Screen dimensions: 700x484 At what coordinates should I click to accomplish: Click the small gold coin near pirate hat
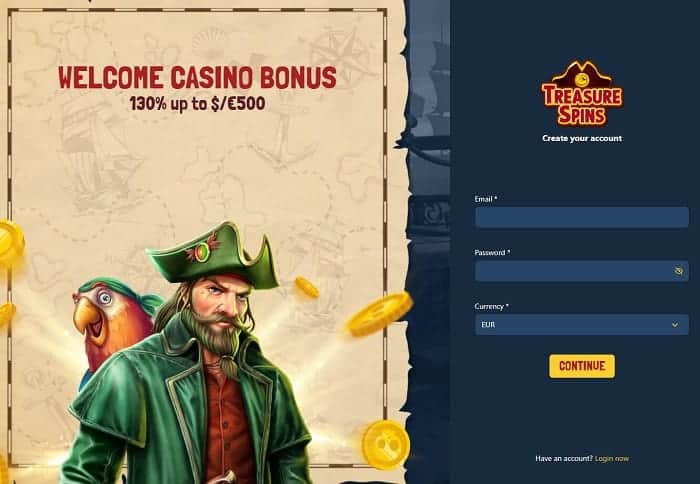click(307, 287)
